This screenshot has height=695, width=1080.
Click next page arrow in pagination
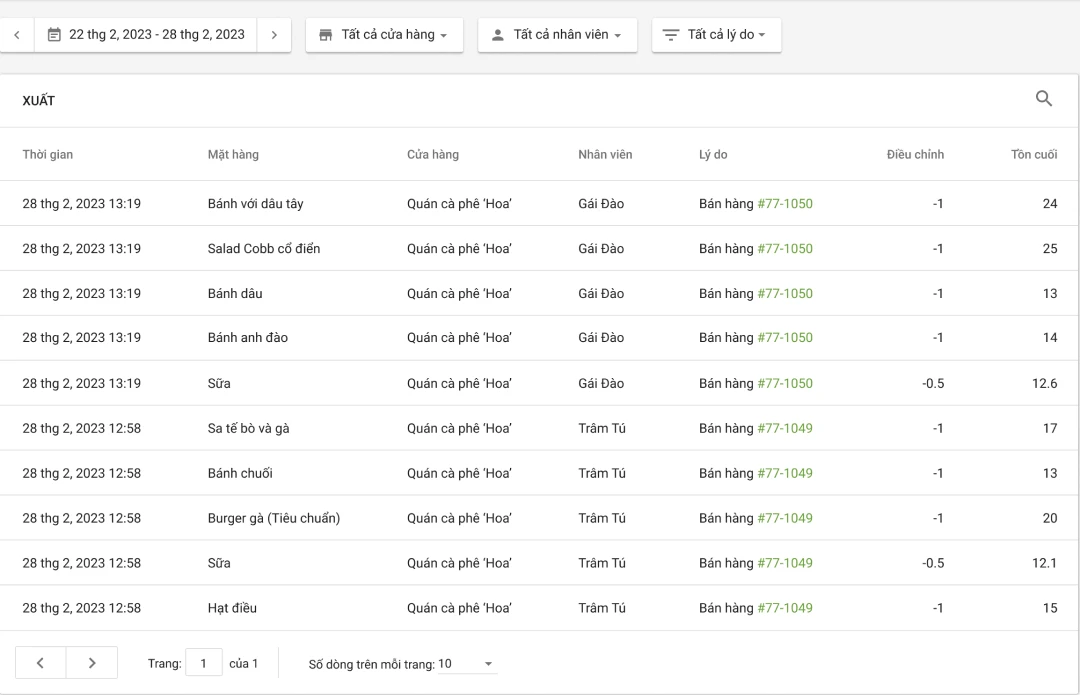click(x=92, y=663)
